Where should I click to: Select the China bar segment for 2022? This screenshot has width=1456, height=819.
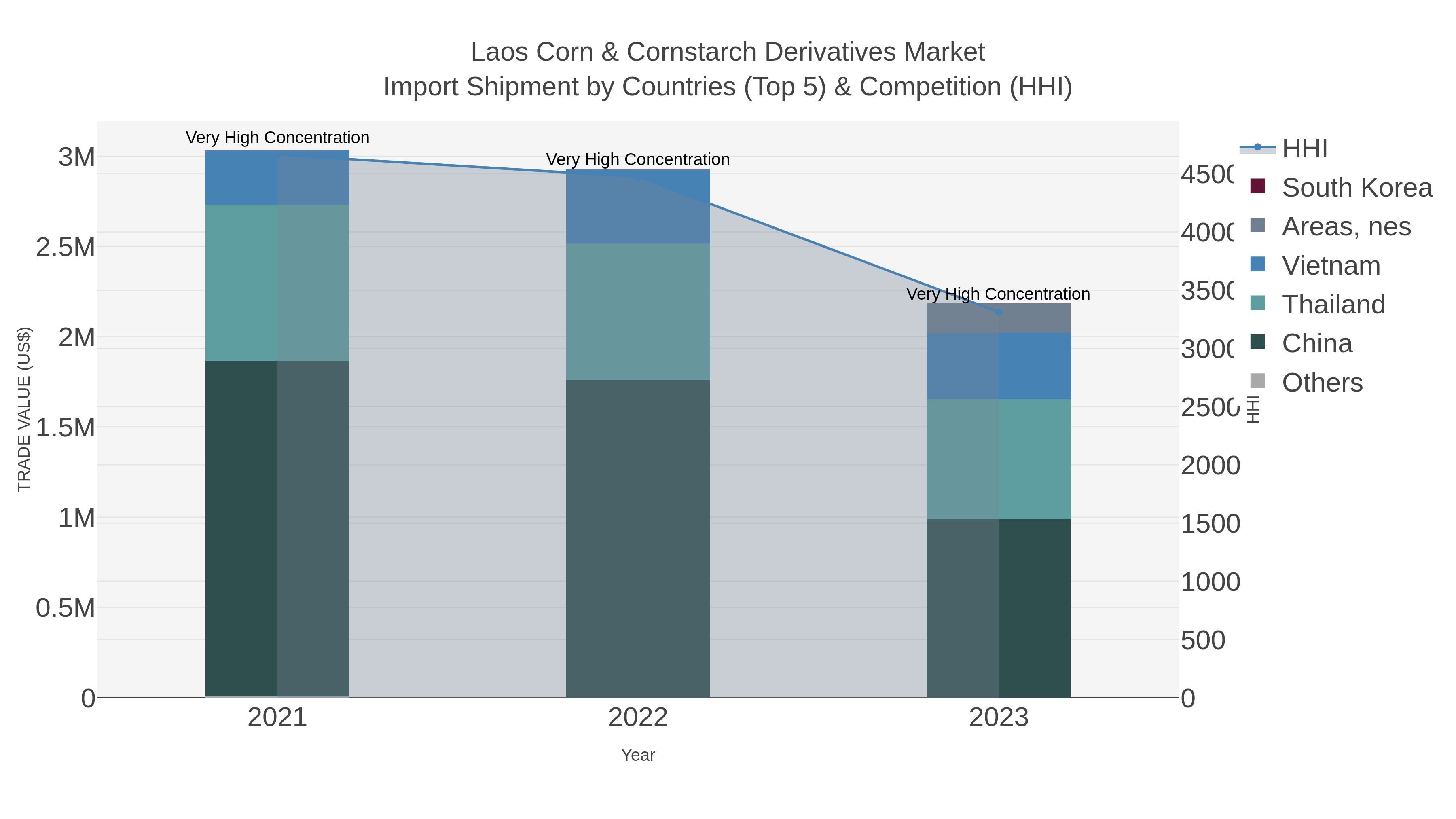tap(638, 539)
